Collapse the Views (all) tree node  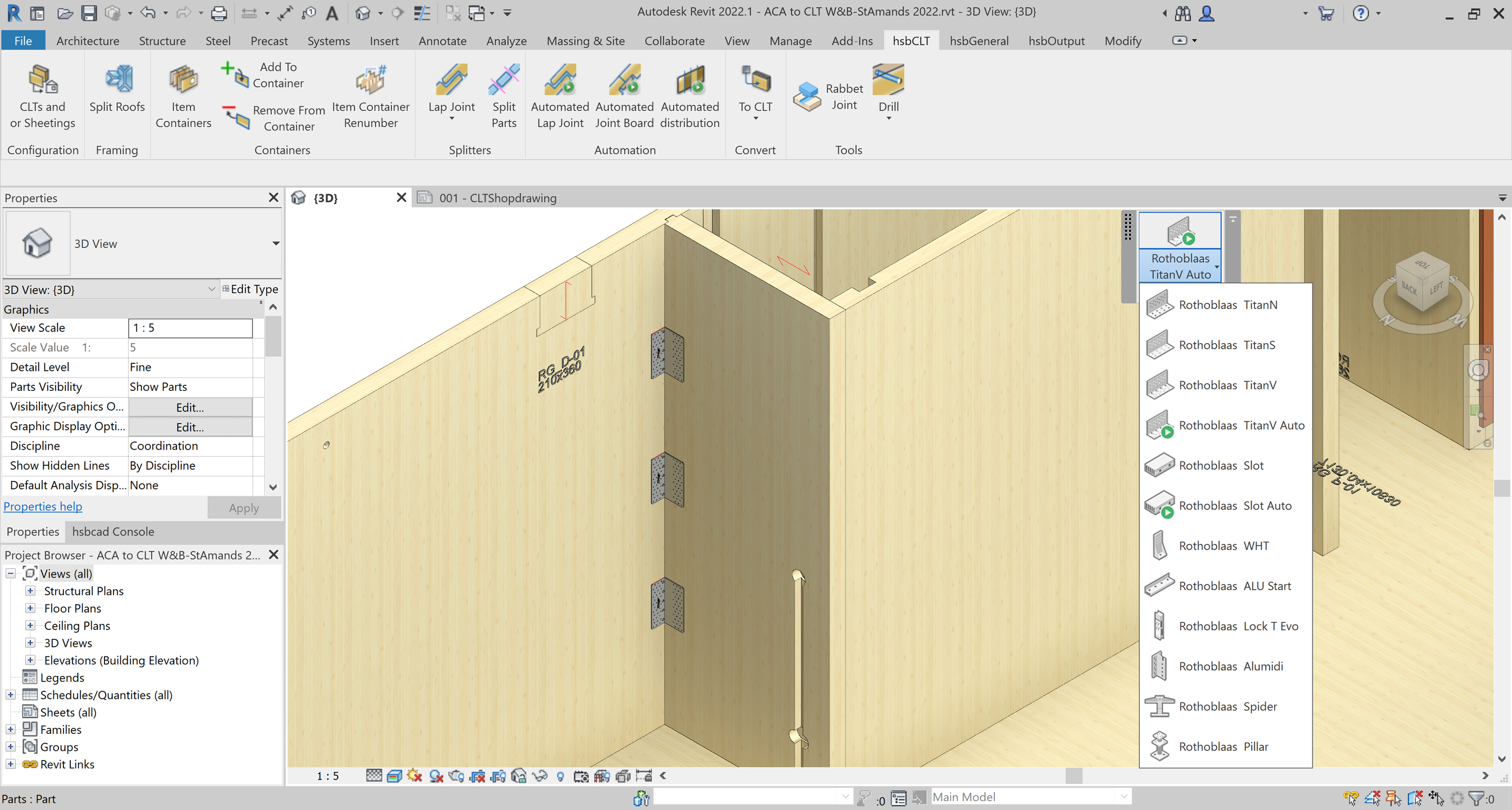pos(11,573)
